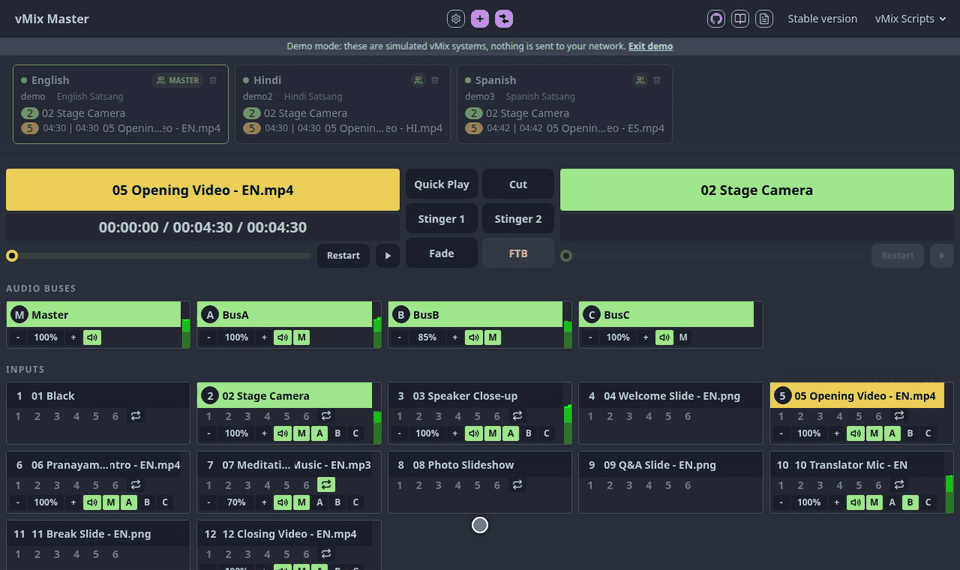Toggle BusC speaker audio icon

coord(664,337)
